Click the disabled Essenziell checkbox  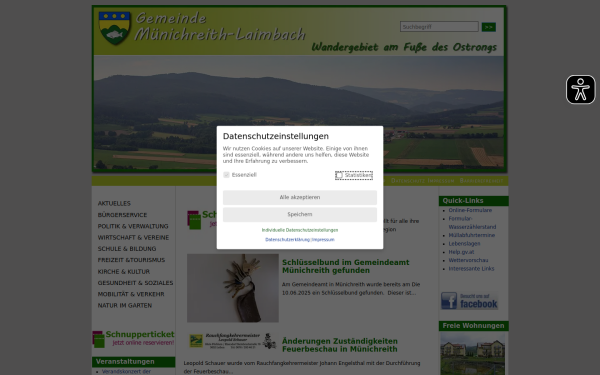[227, 175]
